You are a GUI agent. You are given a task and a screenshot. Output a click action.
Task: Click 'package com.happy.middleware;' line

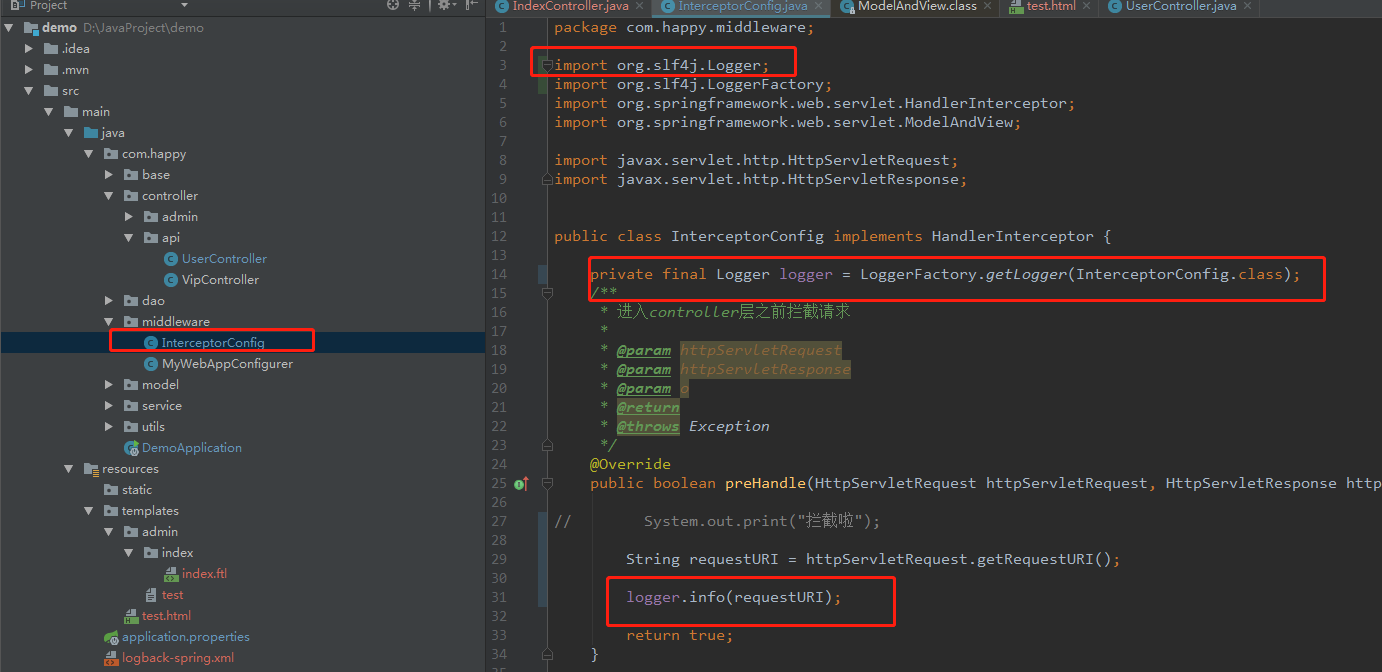pos(685,27)
